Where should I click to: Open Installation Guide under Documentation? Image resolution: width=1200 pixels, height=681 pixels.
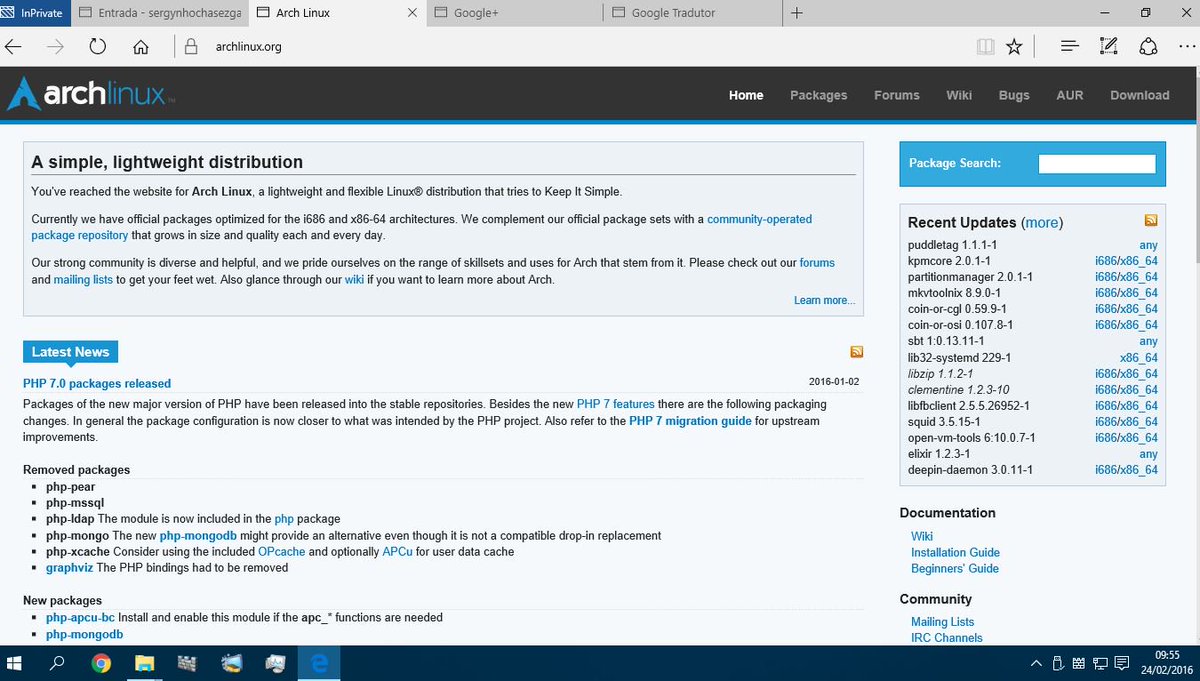pos(955,552)
